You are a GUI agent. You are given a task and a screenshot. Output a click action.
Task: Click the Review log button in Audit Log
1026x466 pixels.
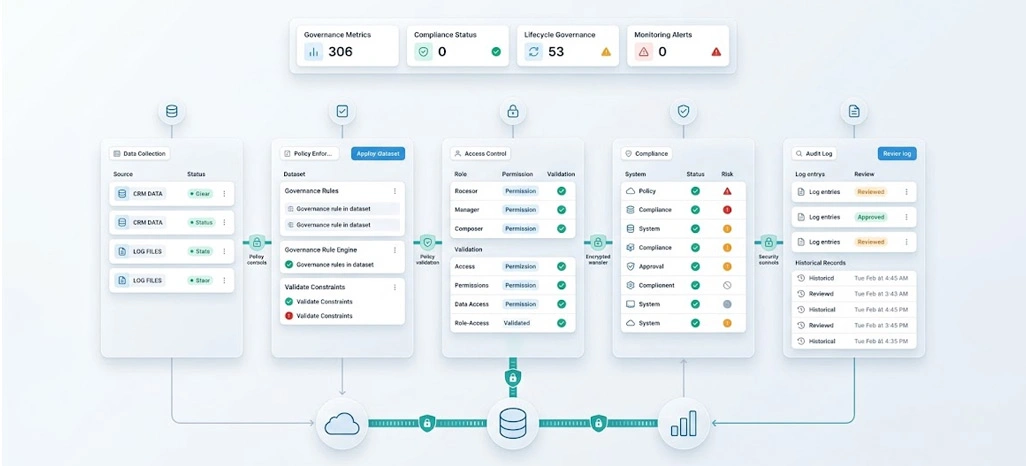coord(897,153)
